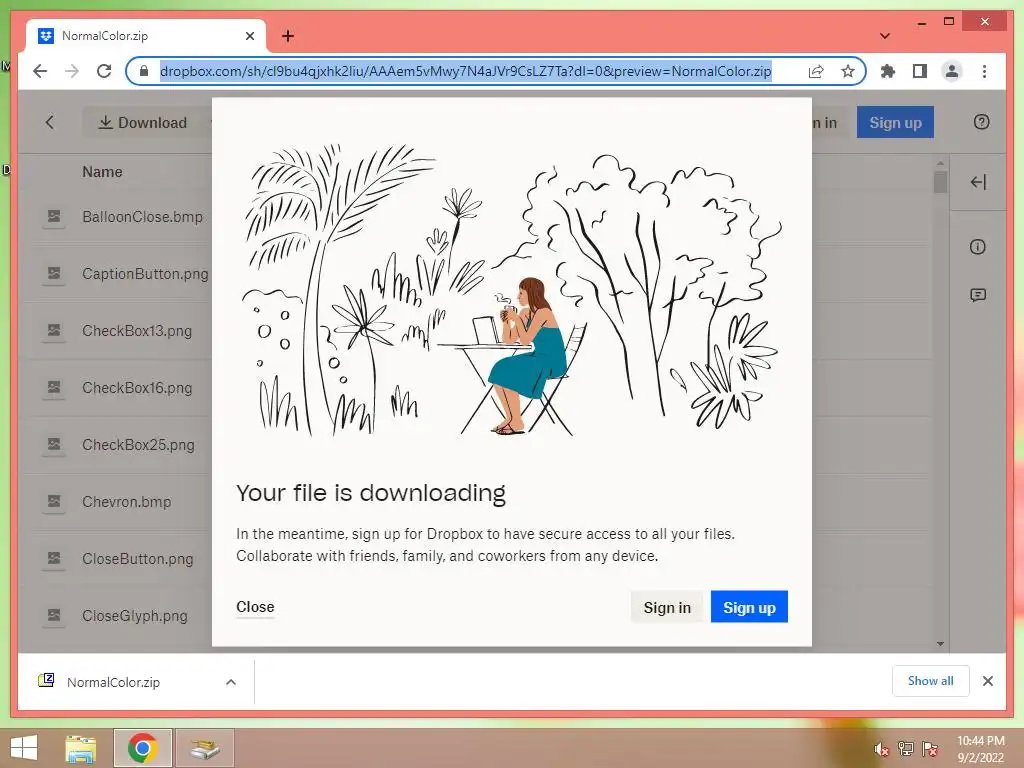Click blue Sign up button in dialog
The width and height of the screenshot is (1024, 768).
[x=749, y=607]
